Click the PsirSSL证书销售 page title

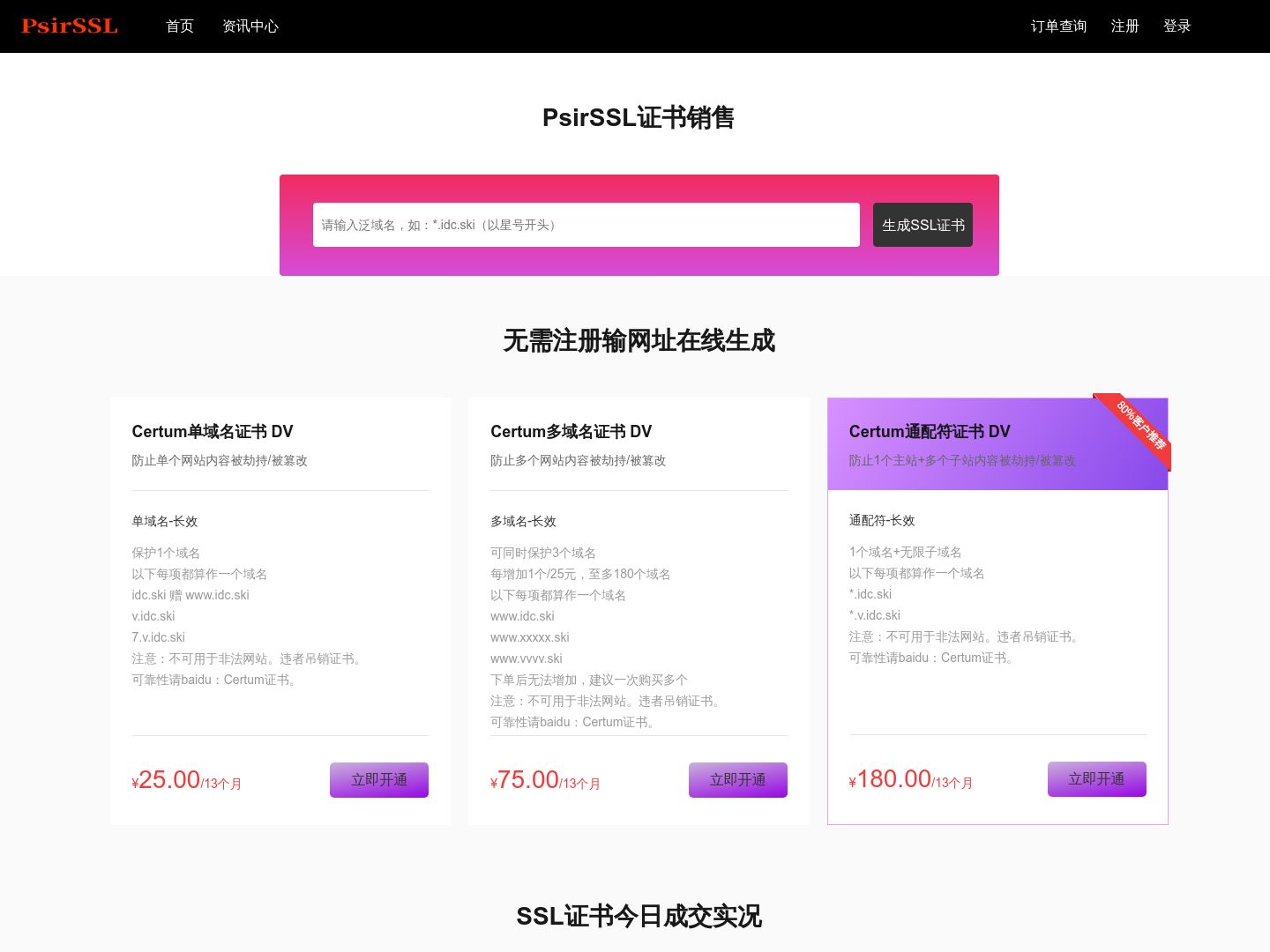tap(639, 117)
